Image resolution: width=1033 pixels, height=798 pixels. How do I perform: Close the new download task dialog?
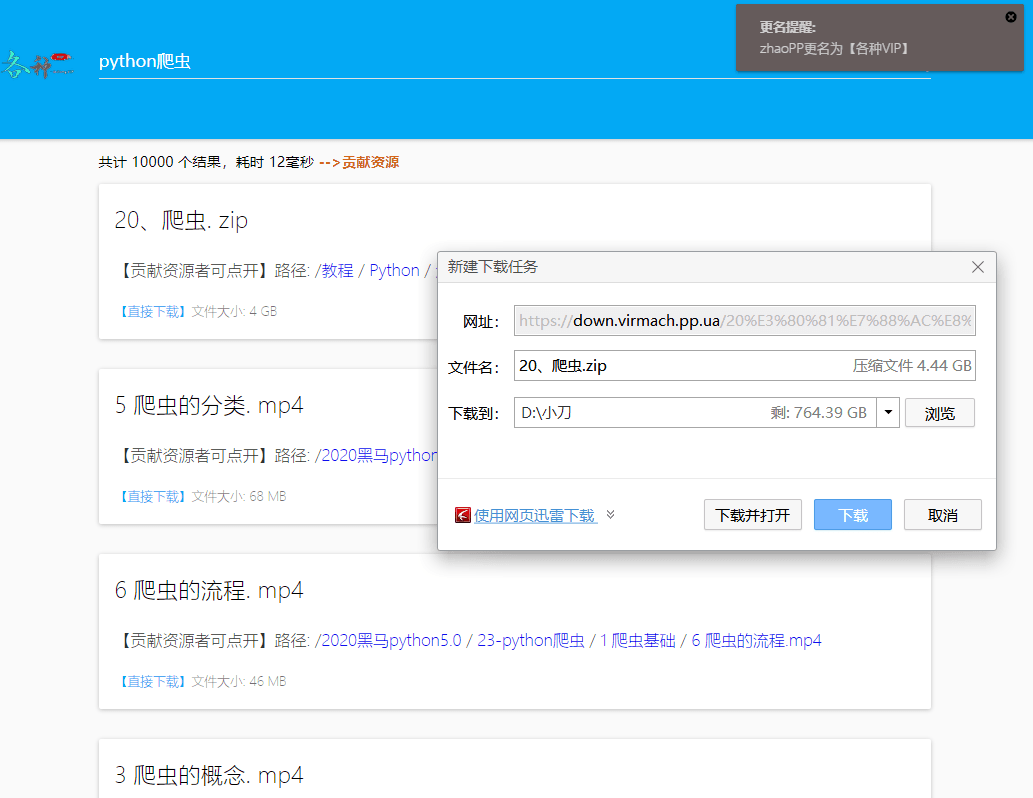(x=978, y=267)
